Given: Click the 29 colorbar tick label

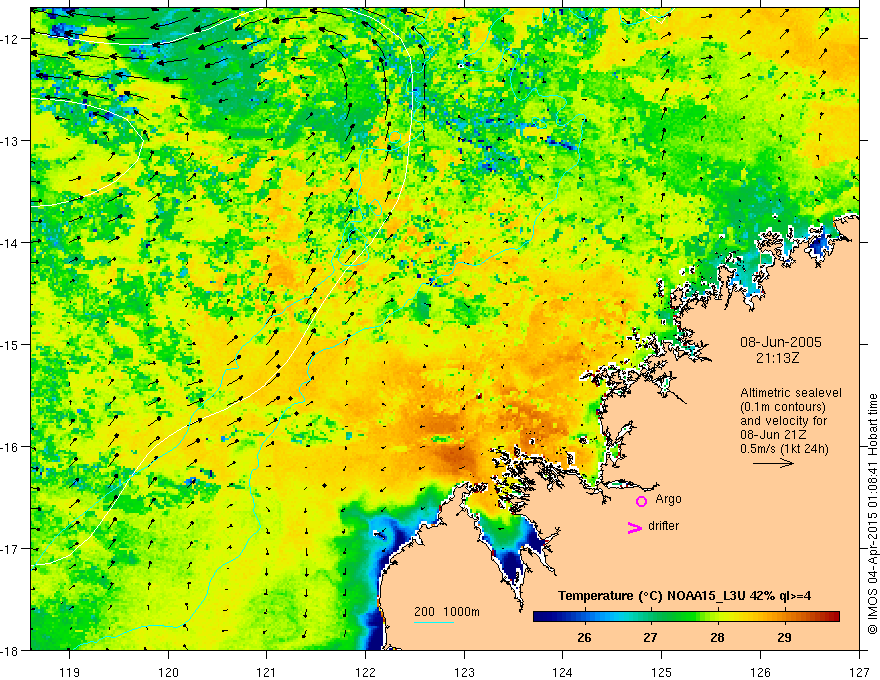Looking at the screenshot, I should (785, 637).
